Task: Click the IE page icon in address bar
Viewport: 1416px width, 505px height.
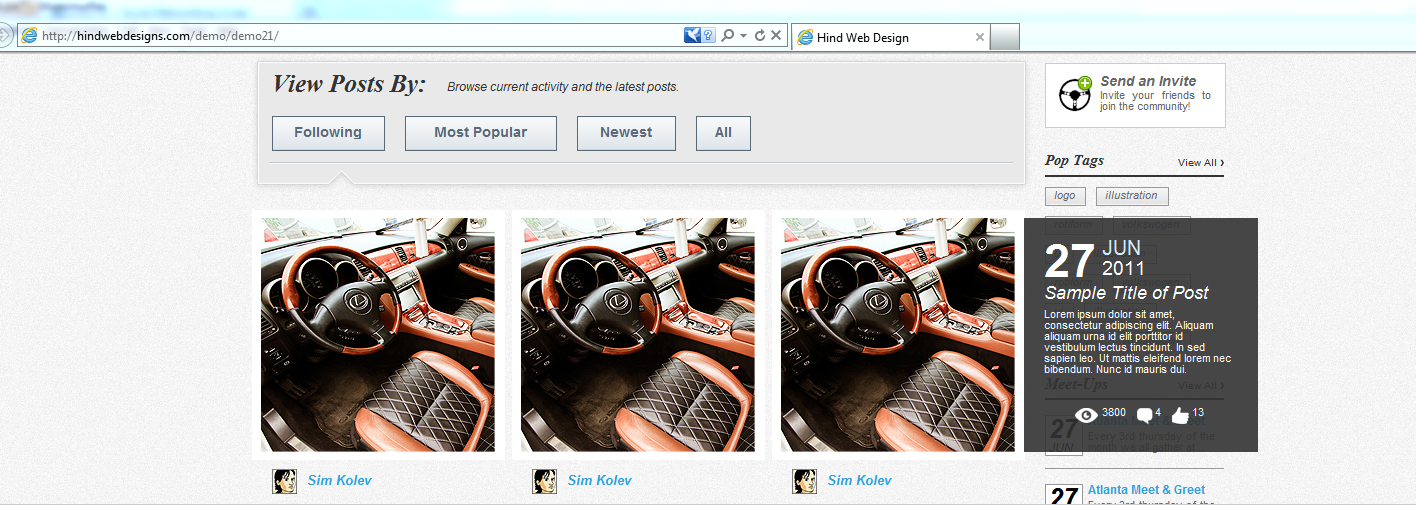Action: [x=30, y=36]
